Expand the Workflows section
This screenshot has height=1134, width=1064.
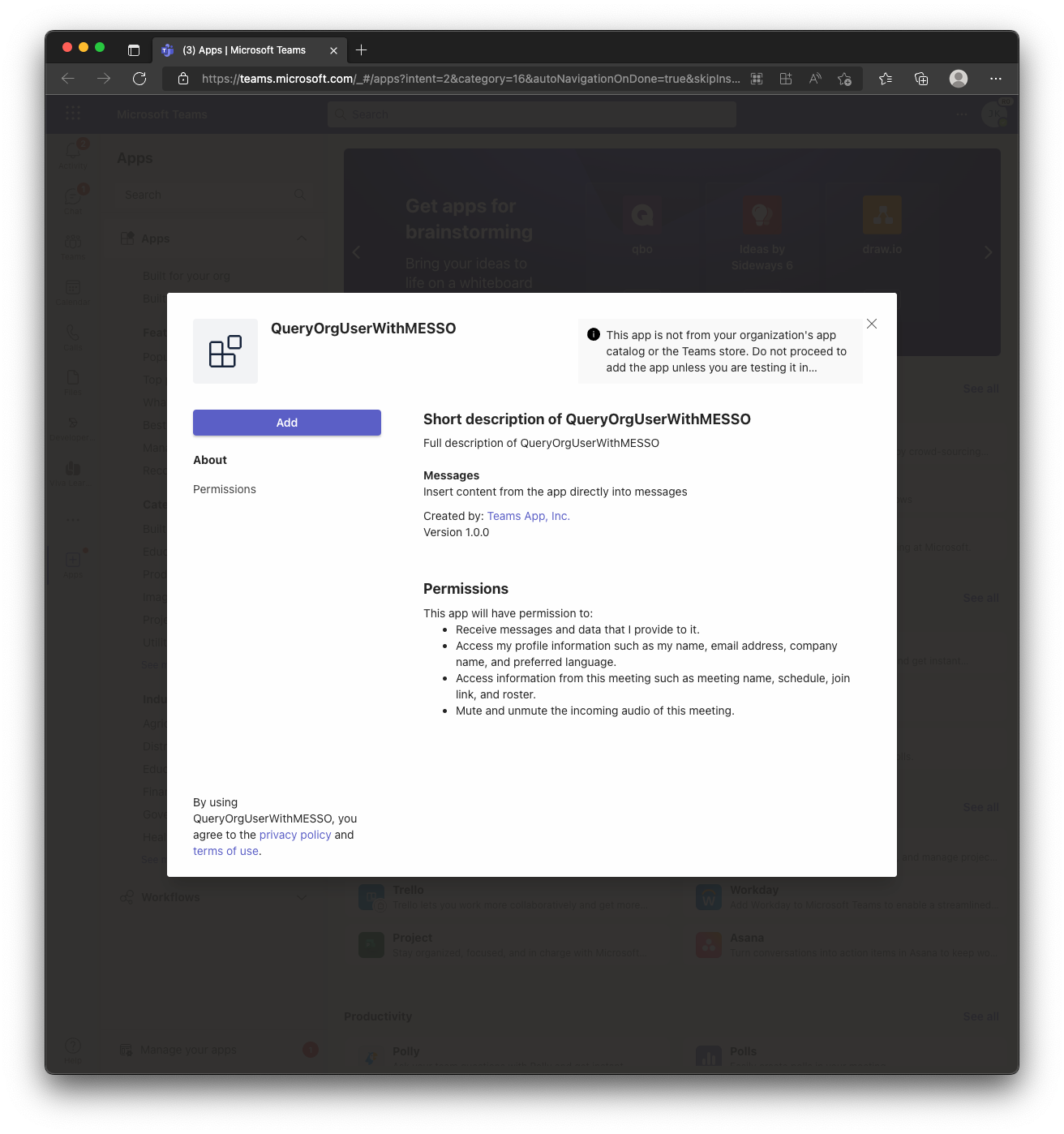click(302, 897)
